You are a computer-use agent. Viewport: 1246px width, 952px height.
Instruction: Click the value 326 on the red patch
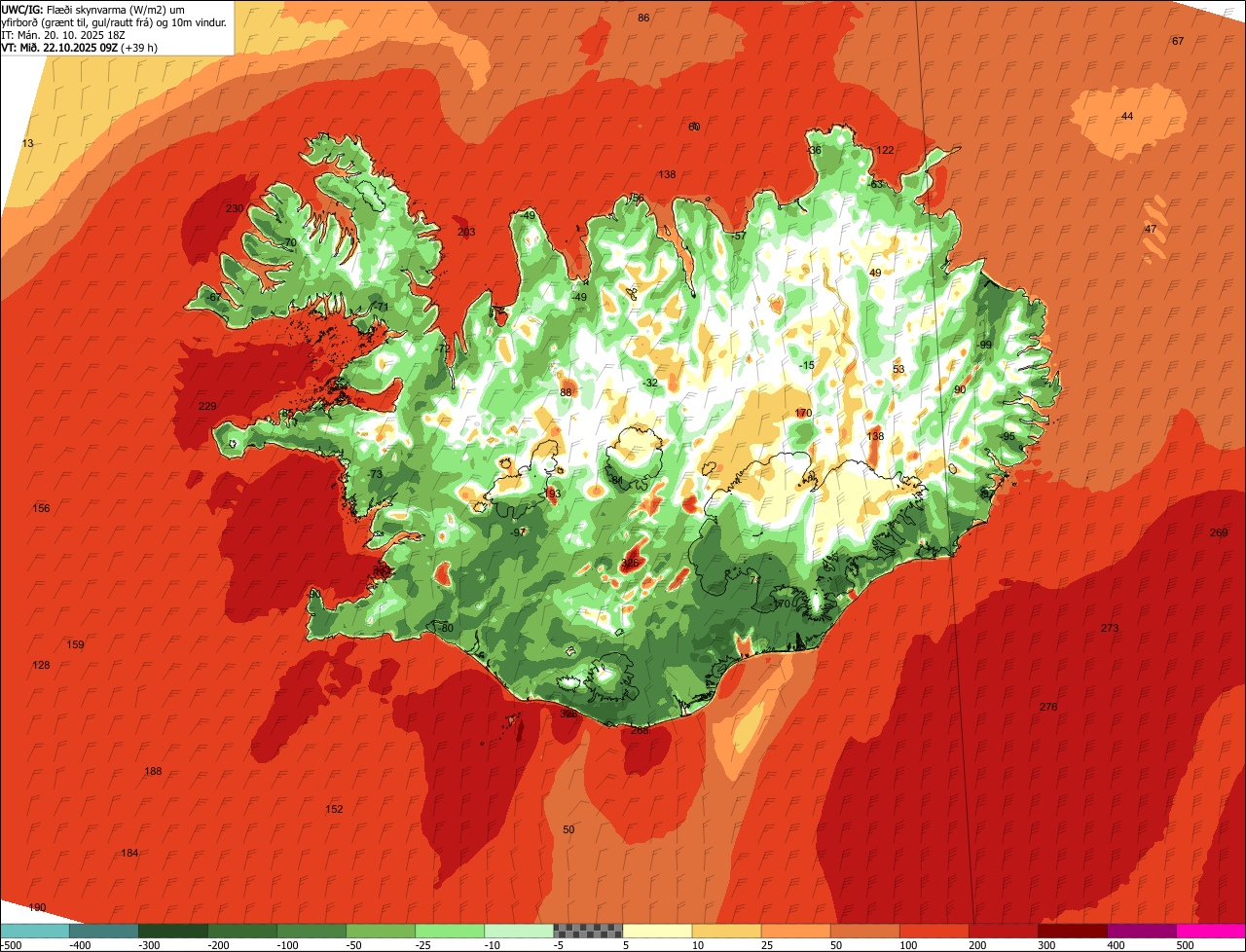coord(631,564)
